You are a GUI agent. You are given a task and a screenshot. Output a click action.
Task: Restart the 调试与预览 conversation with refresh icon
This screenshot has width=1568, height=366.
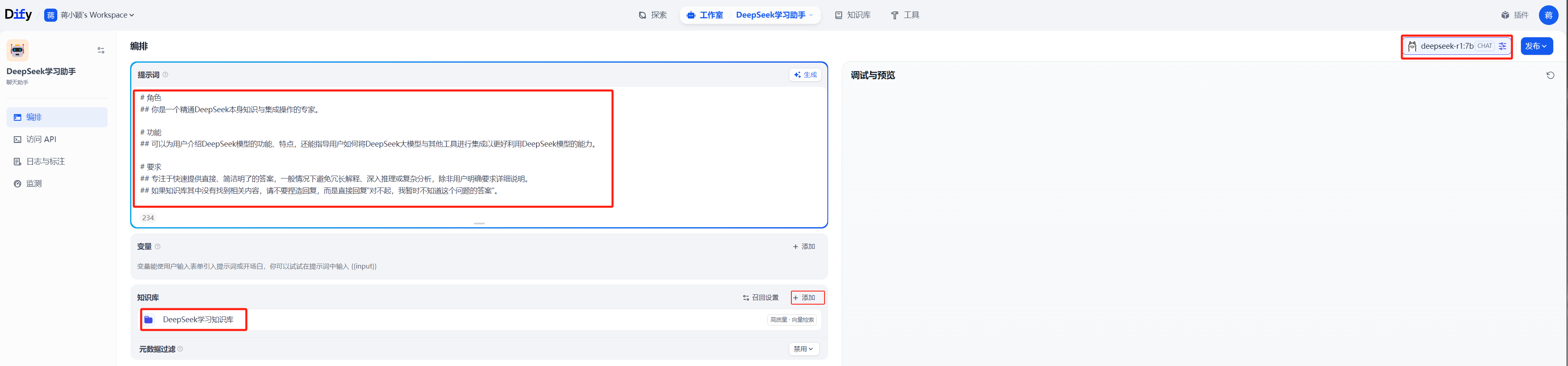(1550, 75)
